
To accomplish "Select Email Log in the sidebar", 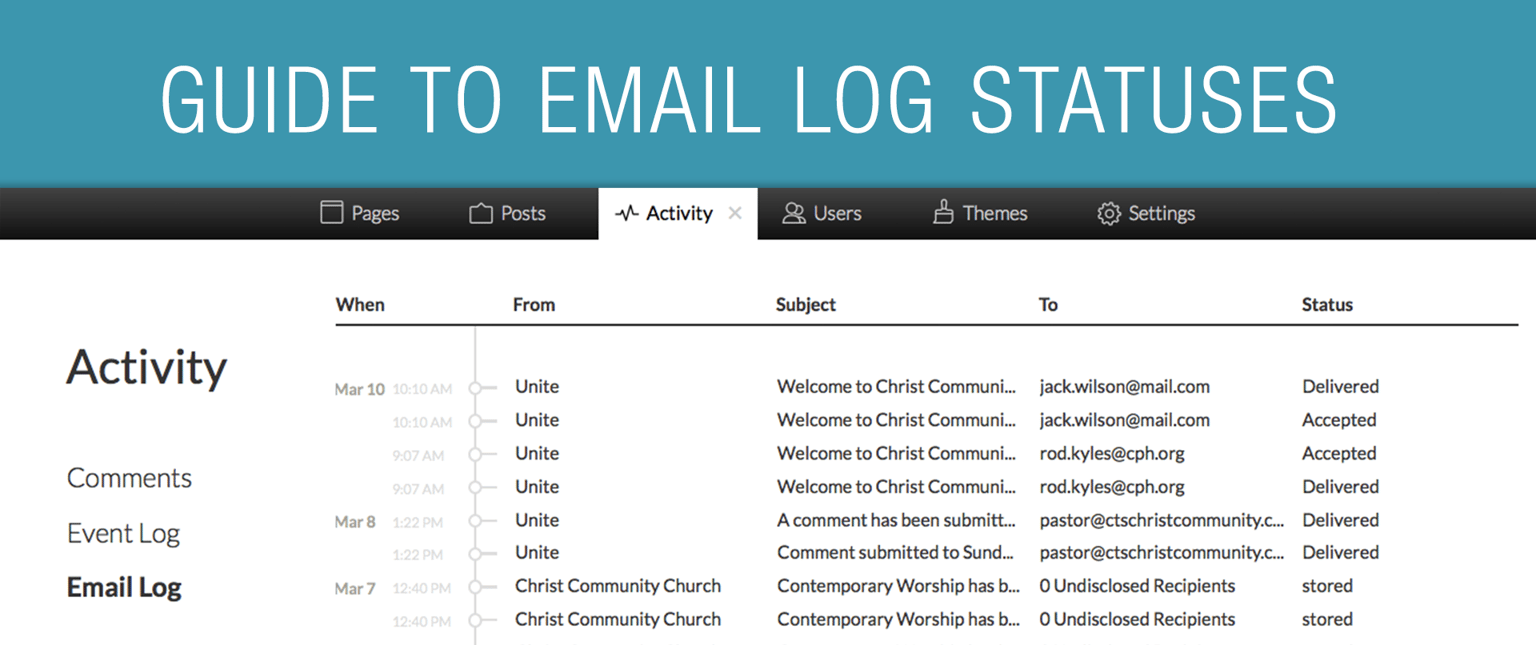I will [123, 587].
